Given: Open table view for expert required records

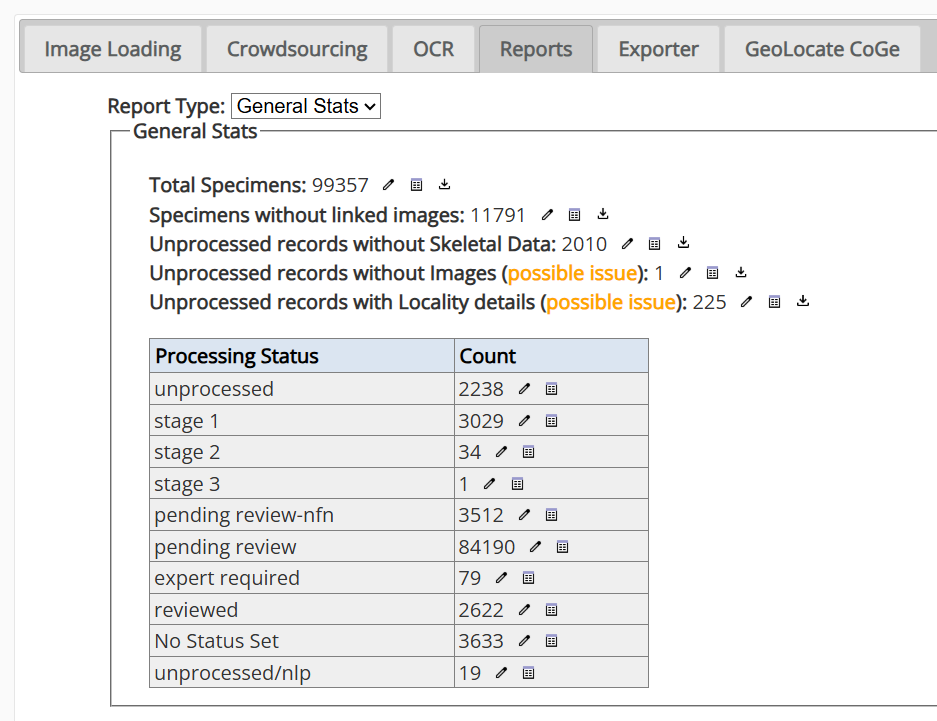Looking at the screenshot, I should 528,577.
